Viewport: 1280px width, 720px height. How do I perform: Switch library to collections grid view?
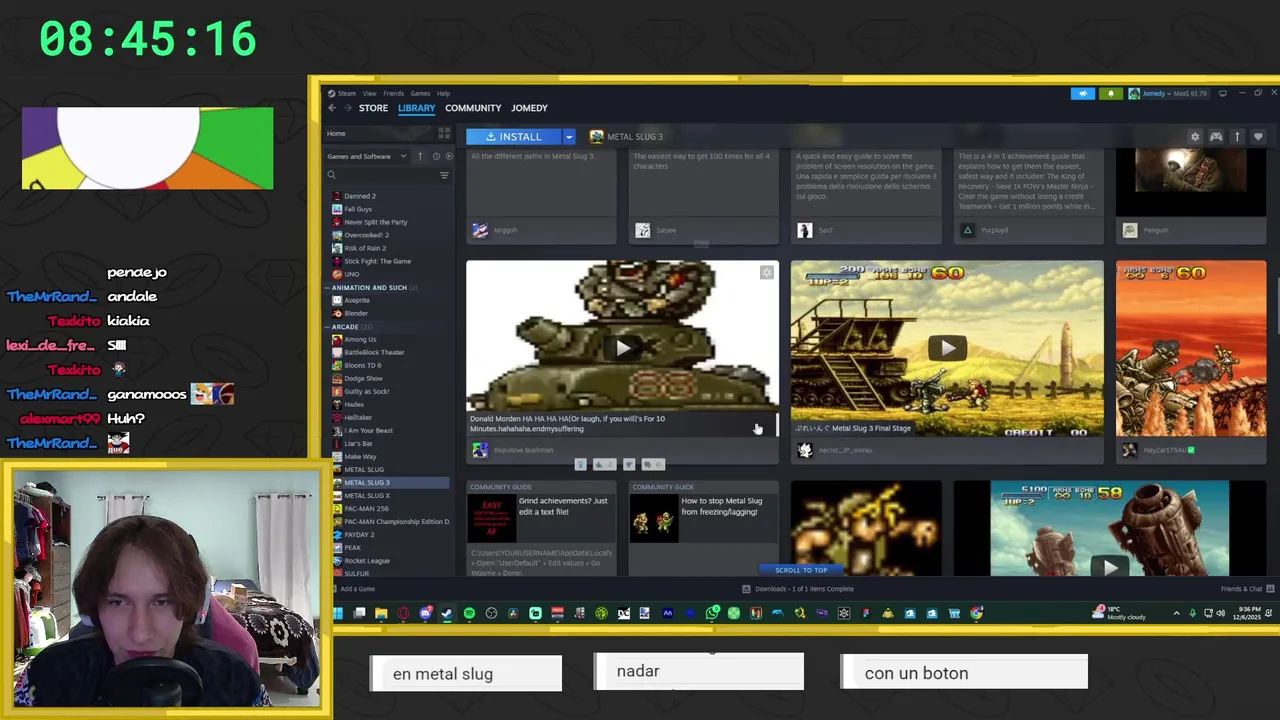(444, 134)
